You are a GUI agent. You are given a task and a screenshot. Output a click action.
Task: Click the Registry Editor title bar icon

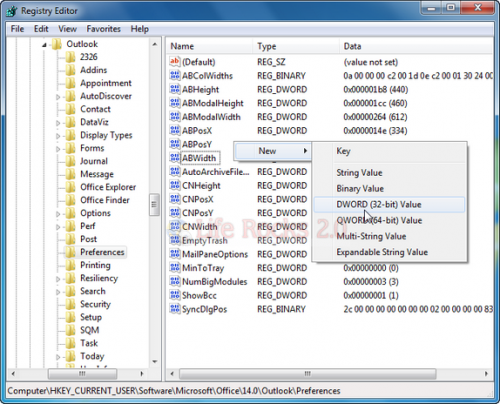12,11
